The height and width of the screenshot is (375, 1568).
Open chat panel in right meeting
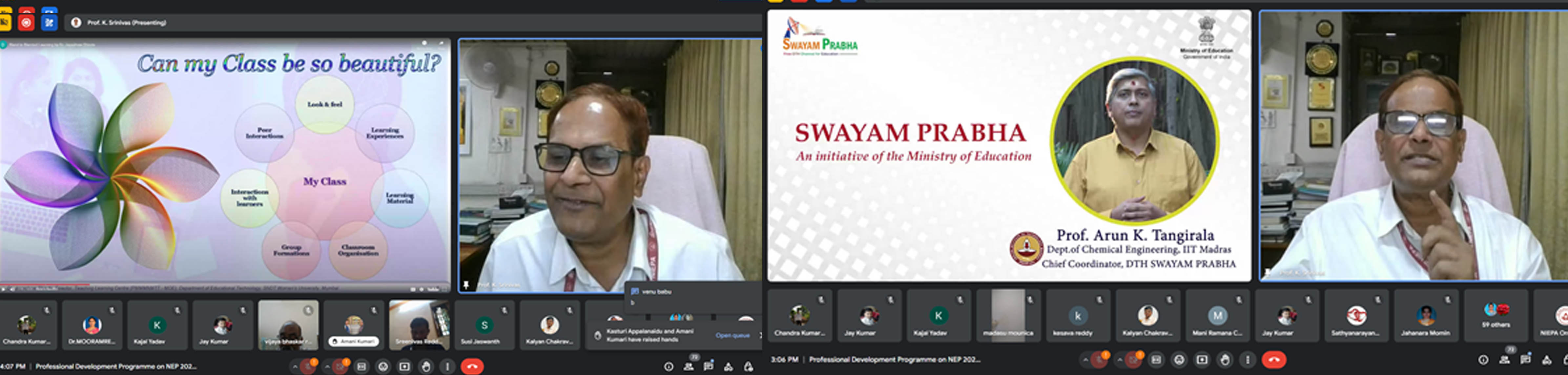point(1525,360)
